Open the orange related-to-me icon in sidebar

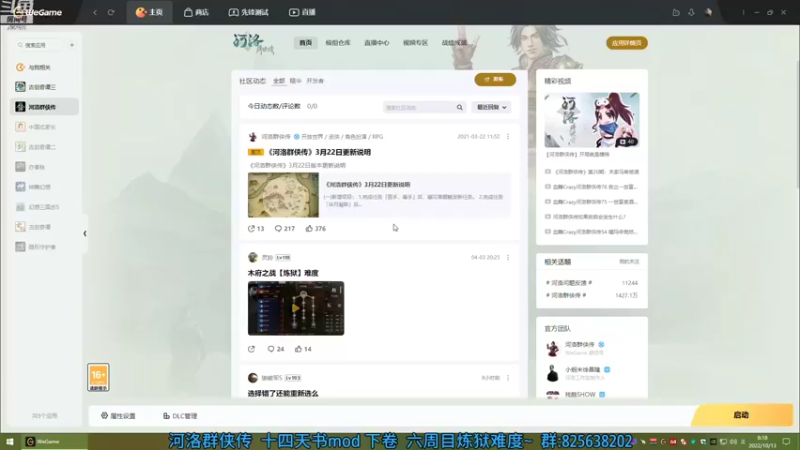[x=20, y=67]
